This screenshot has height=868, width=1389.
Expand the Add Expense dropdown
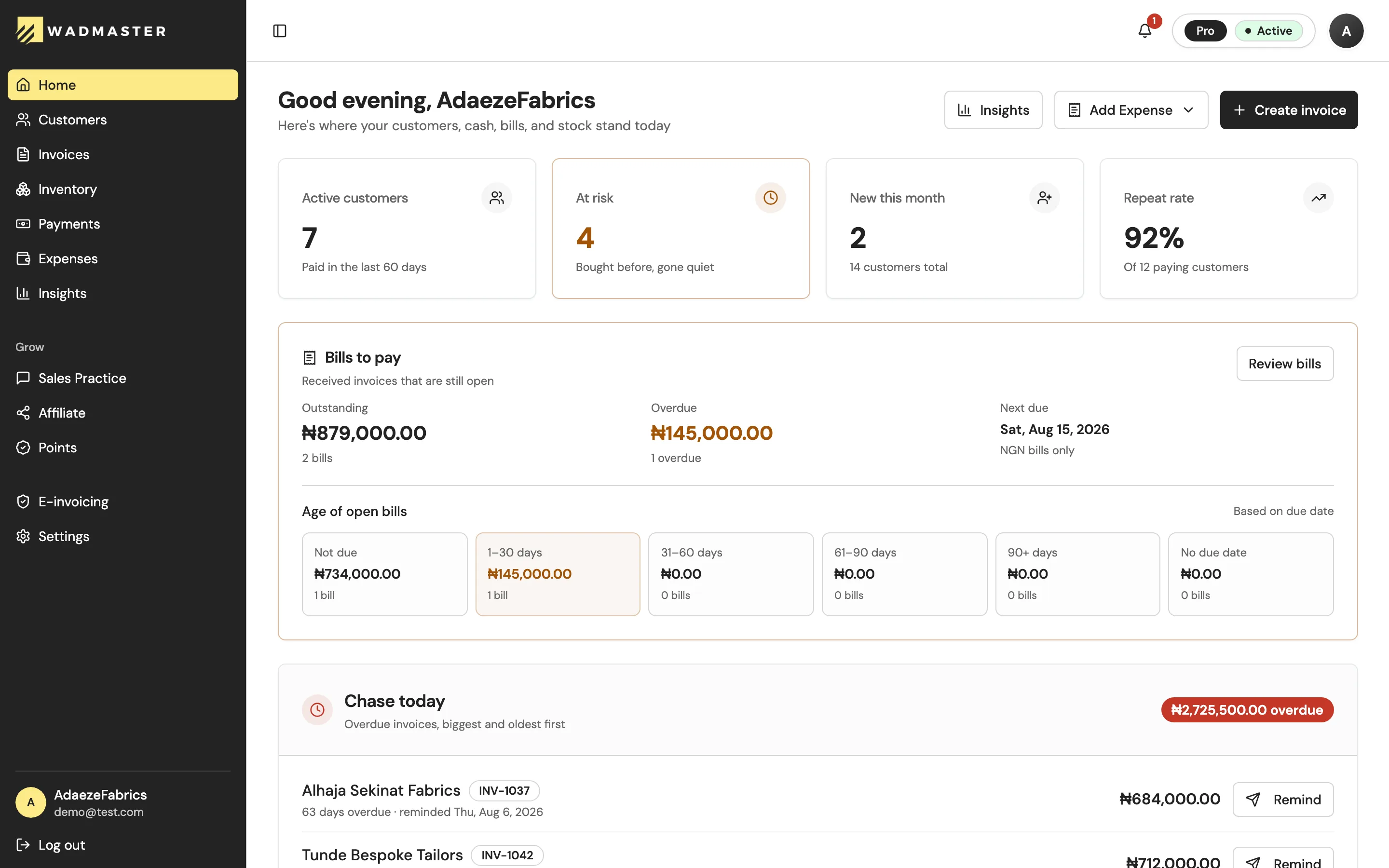pyautogui.click(x=1130, y=110)
